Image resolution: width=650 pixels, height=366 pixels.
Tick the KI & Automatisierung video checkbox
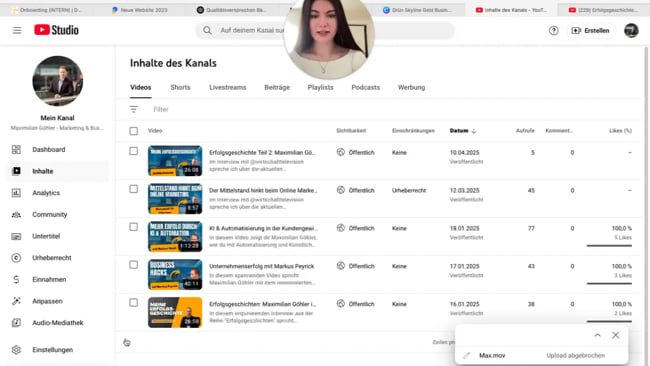(x=133, y=227)
